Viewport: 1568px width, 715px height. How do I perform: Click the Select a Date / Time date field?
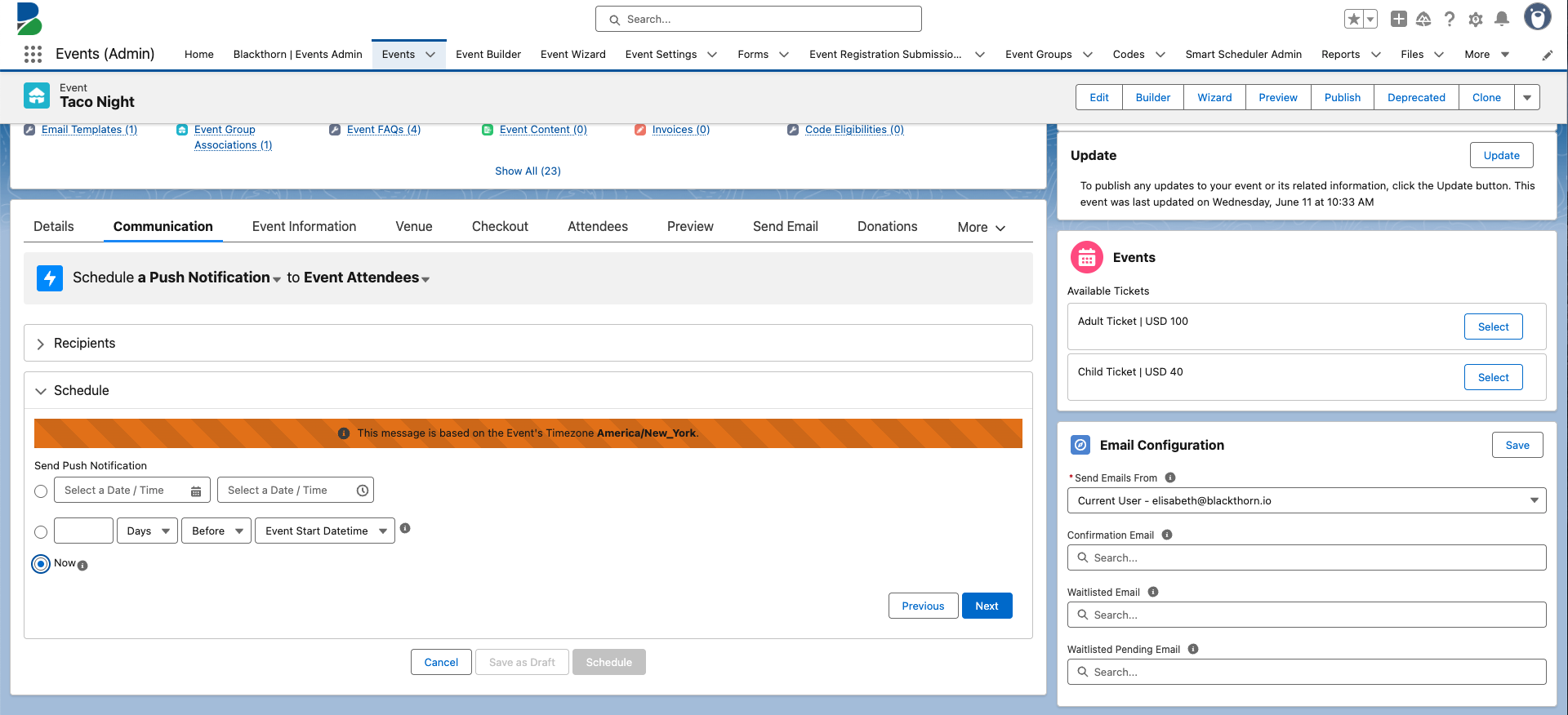click(132, 490)
